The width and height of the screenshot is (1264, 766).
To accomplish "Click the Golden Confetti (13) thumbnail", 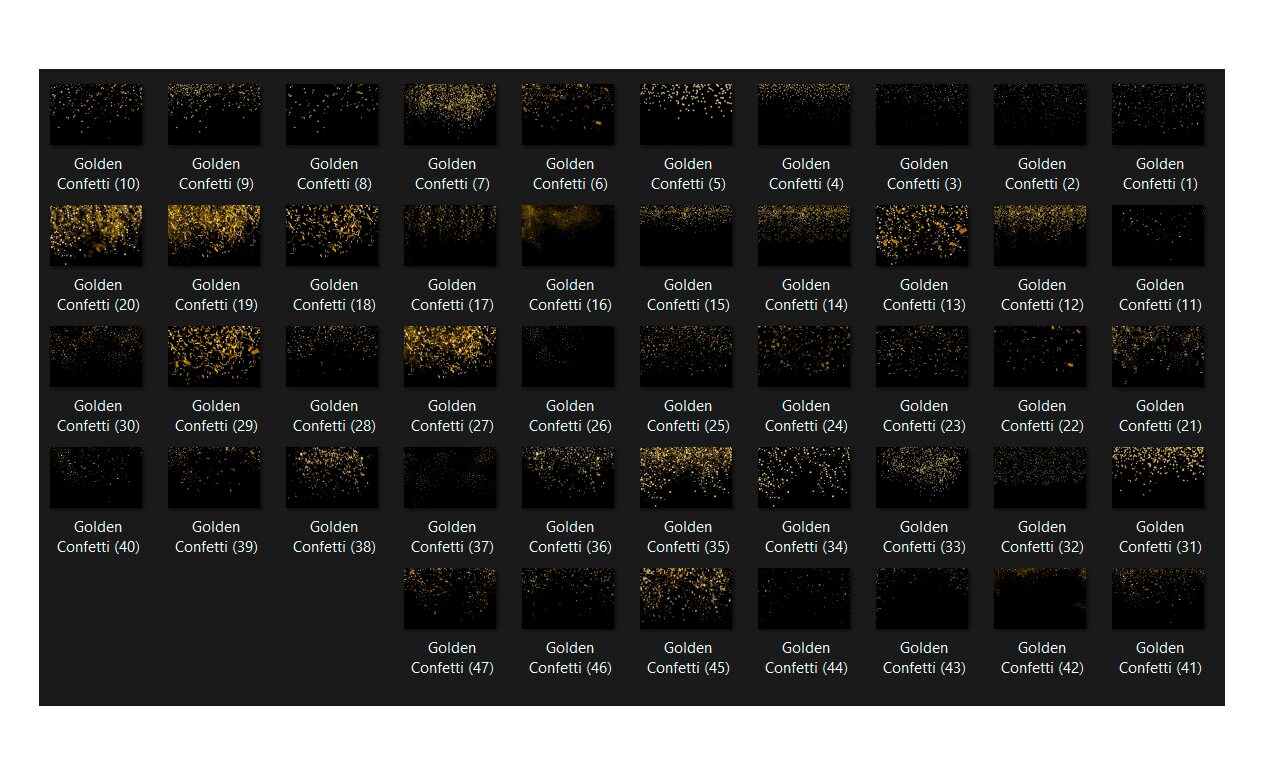I will pyautogui.click(x=922, y=235).
